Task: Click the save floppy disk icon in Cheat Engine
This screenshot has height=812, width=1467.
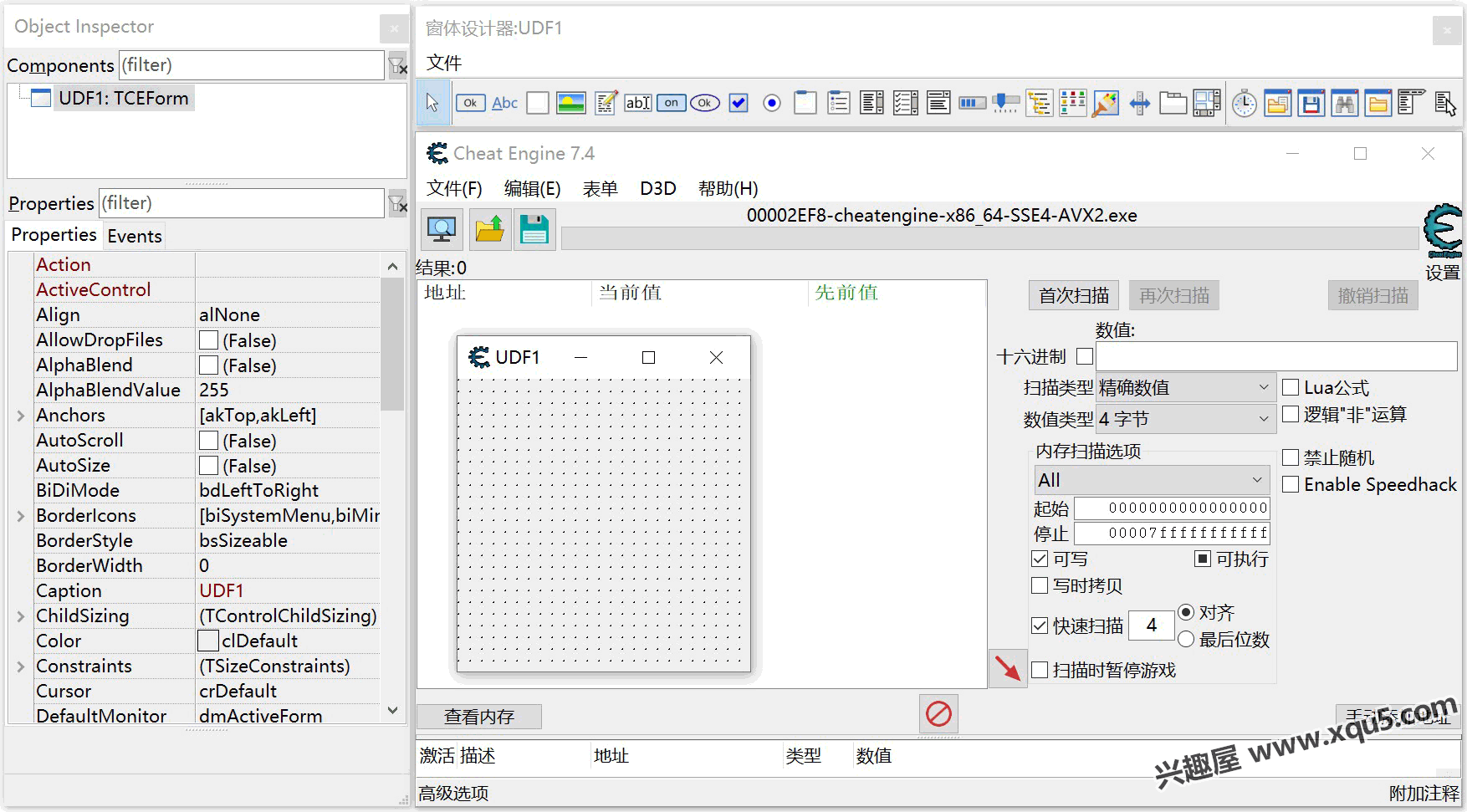Action: click(x=534, y=229)
